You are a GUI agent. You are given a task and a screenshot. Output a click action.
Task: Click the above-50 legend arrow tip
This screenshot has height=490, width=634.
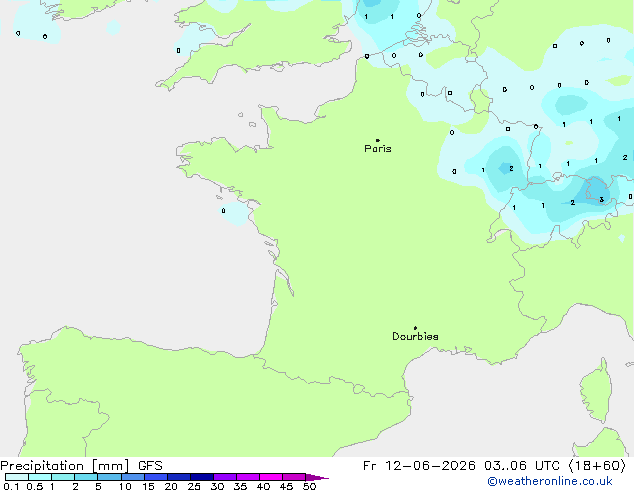(317, 477)
